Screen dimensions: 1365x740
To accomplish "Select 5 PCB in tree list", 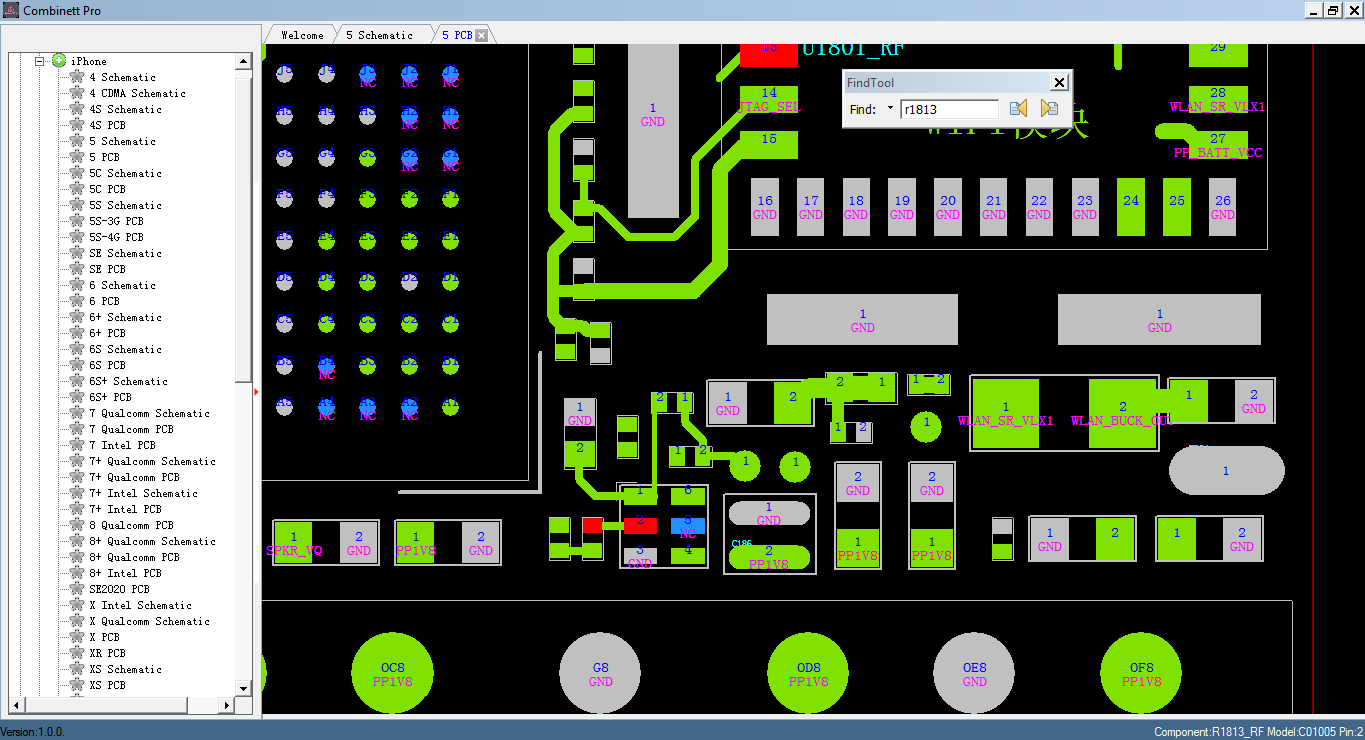I will pos(104,157).
